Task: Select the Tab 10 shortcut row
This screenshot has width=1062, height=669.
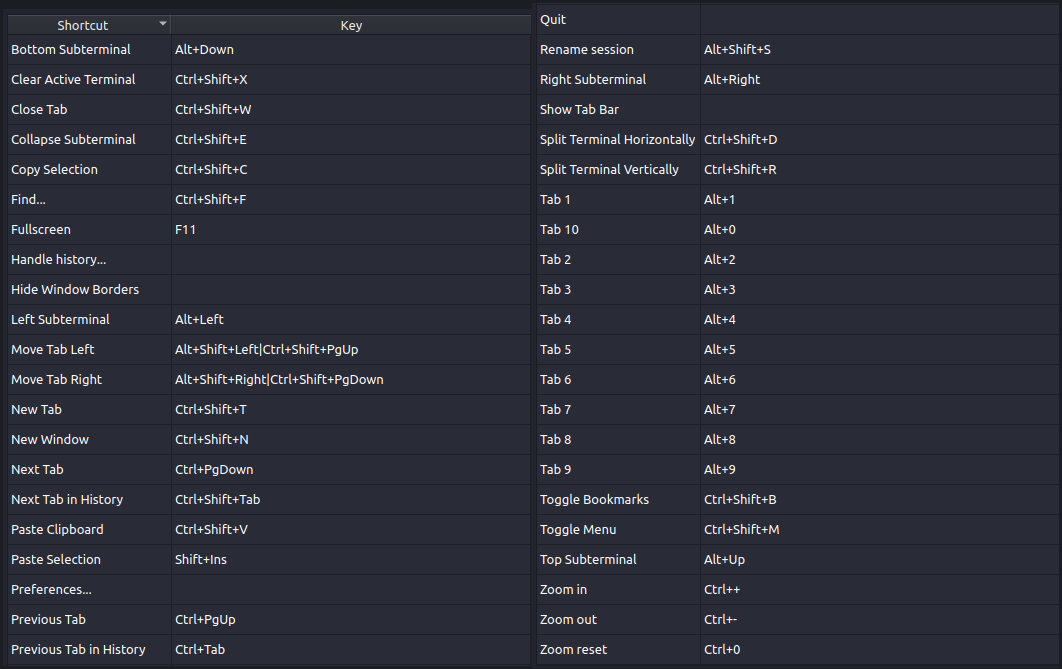Action: click(x=797, y=230)
